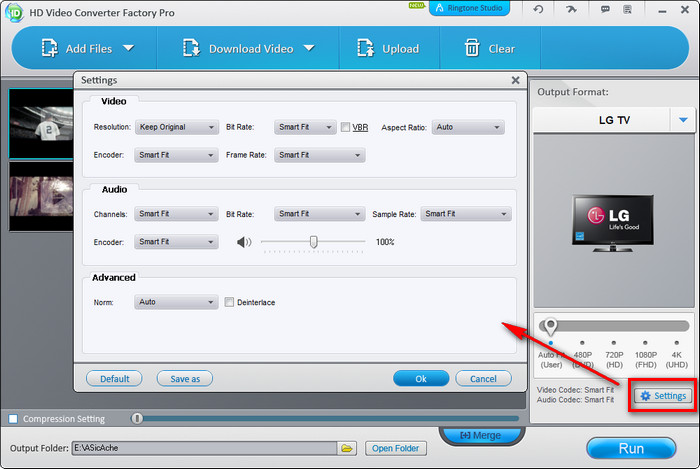Click the audio volume slider handle

tap(314, 242)
